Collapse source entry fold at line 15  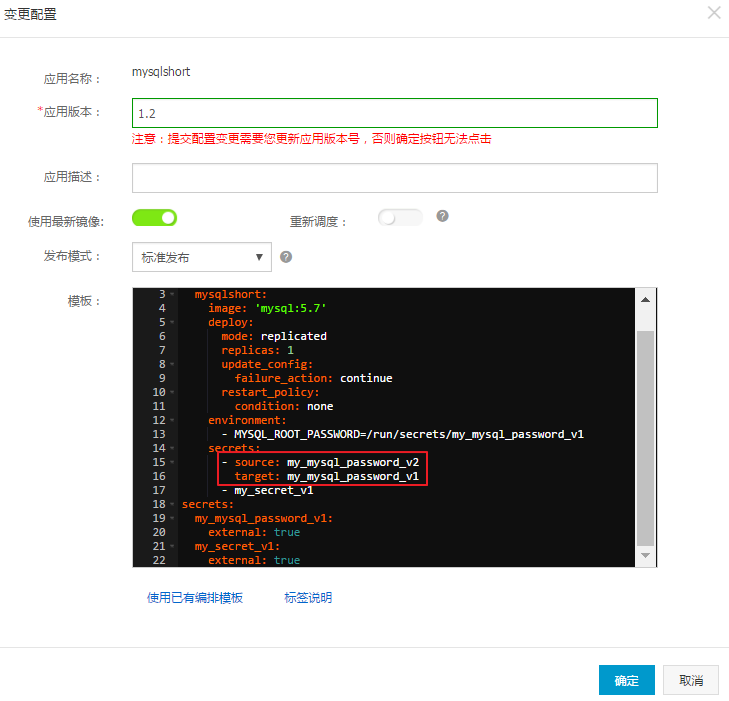pyautogui.click(x=172, y=462)
